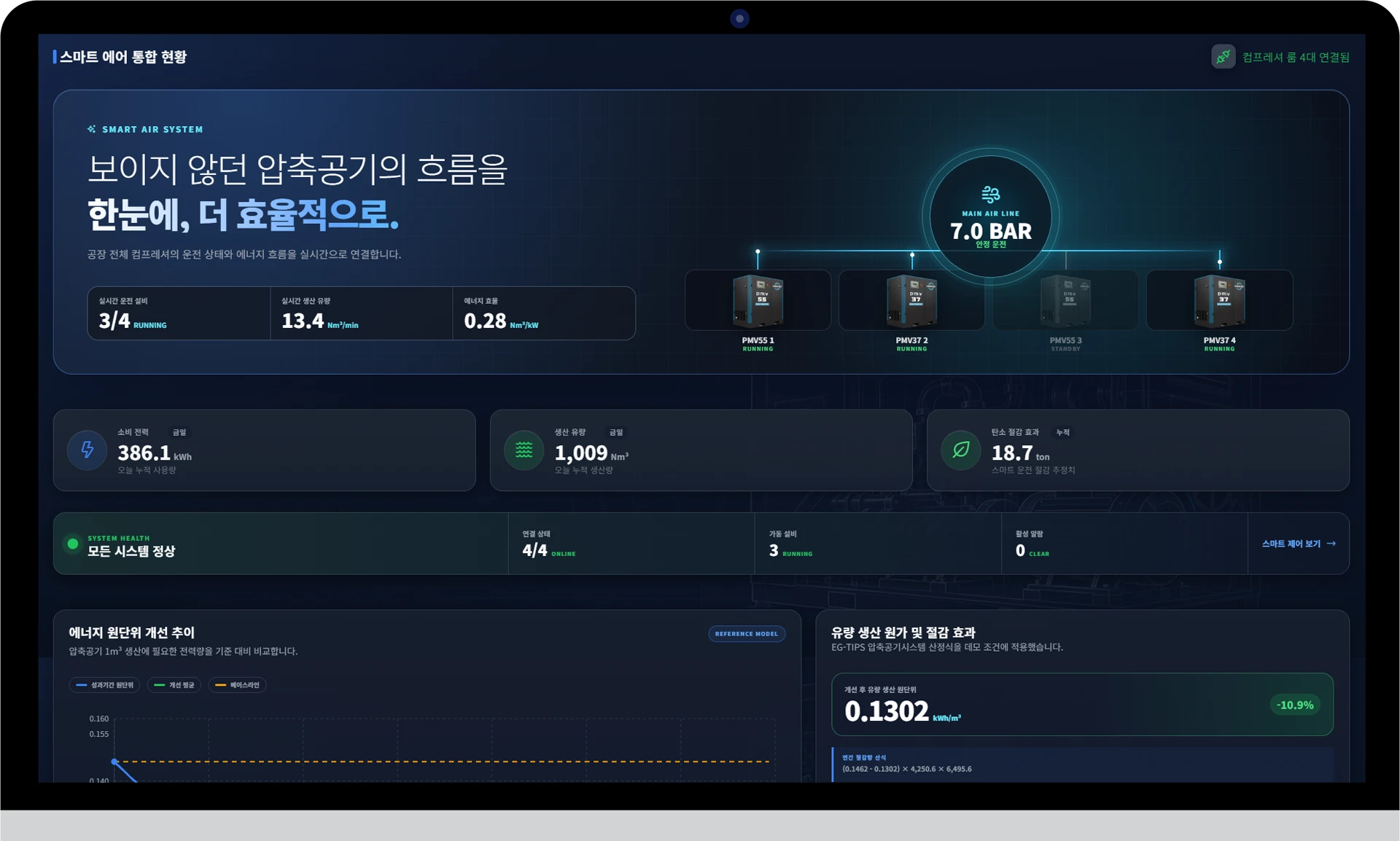Click the green system health status dot
This screenshot has width=1400, height=841.
73,544
